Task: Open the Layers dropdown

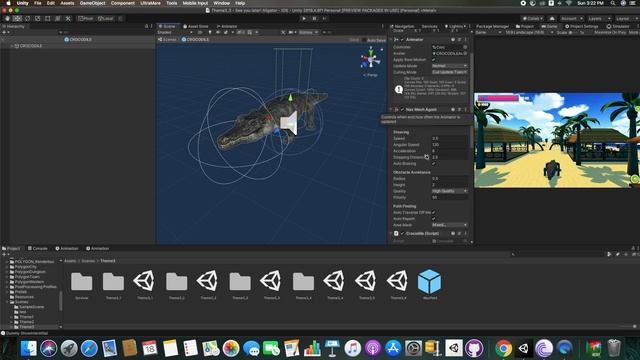Action: coord(599,18)
